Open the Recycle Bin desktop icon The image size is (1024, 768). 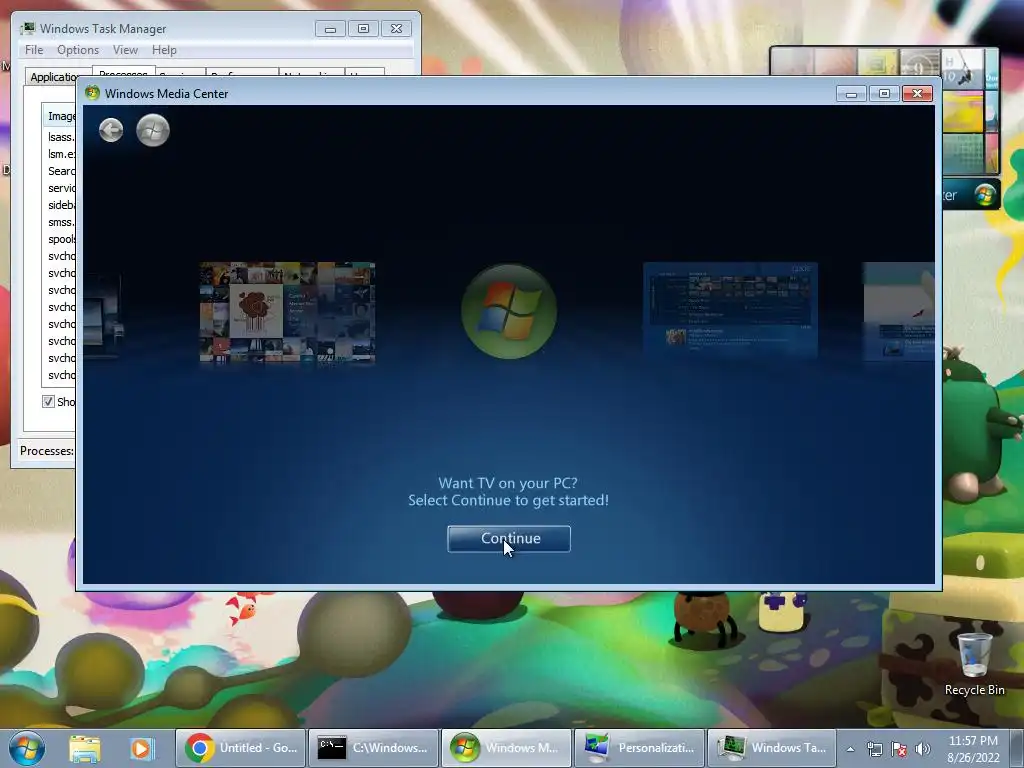[x=974, y=664]
